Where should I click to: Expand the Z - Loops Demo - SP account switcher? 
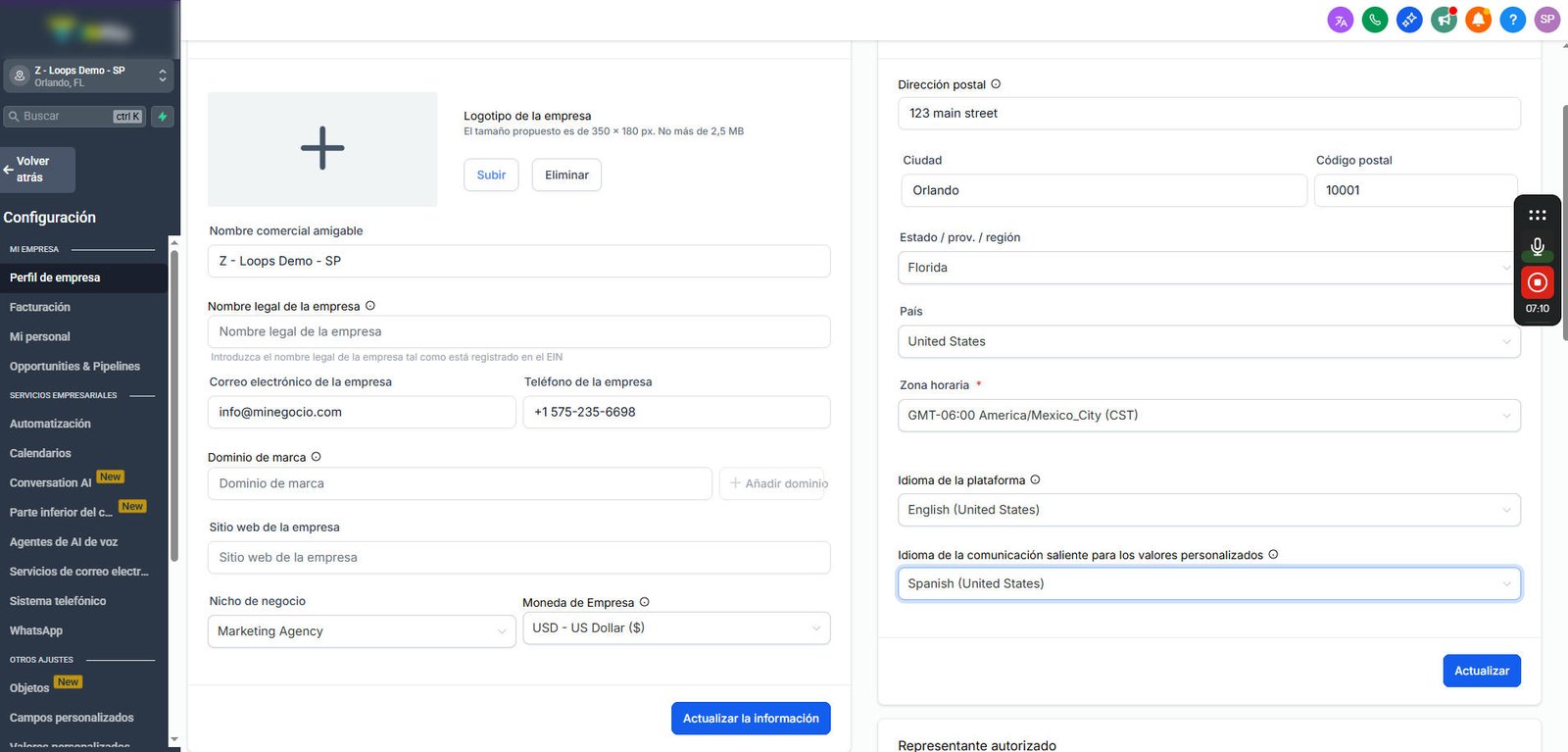(x=88, y=75)
